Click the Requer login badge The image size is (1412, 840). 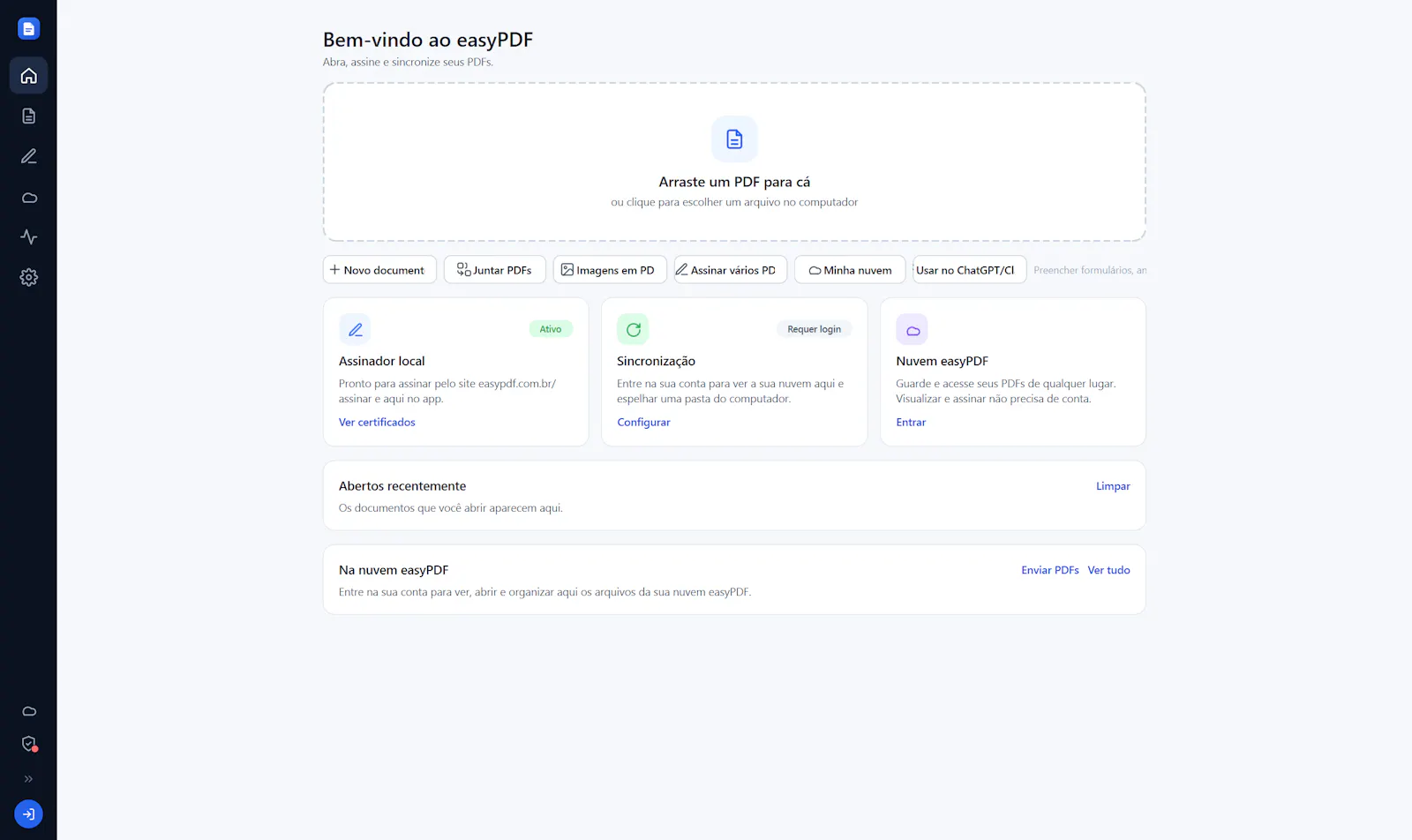(814, 329)
